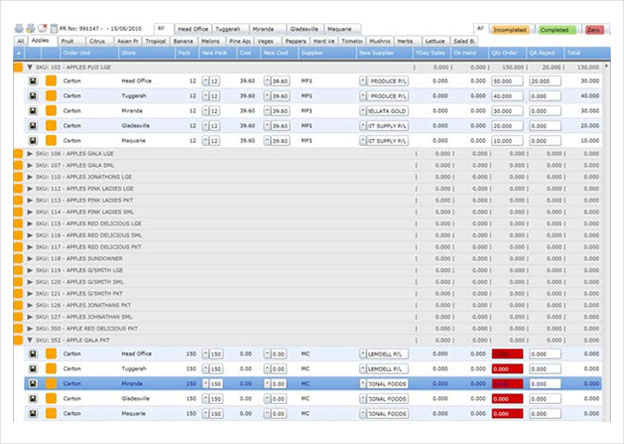Collapse SKU 352 Apple Gala Pkt group

coord(30,340)
